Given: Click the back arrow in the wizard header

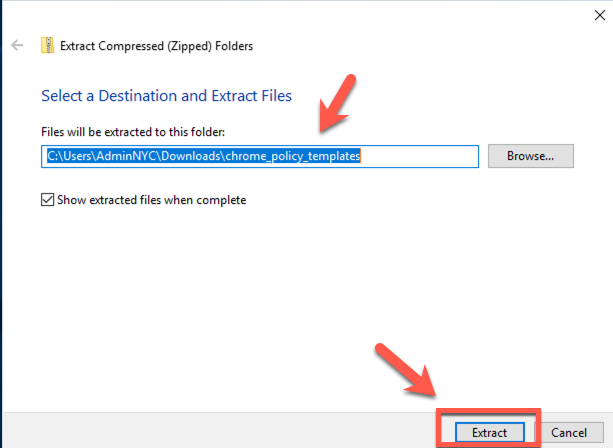Looking at the screenshot, I should tap(17, 45).
